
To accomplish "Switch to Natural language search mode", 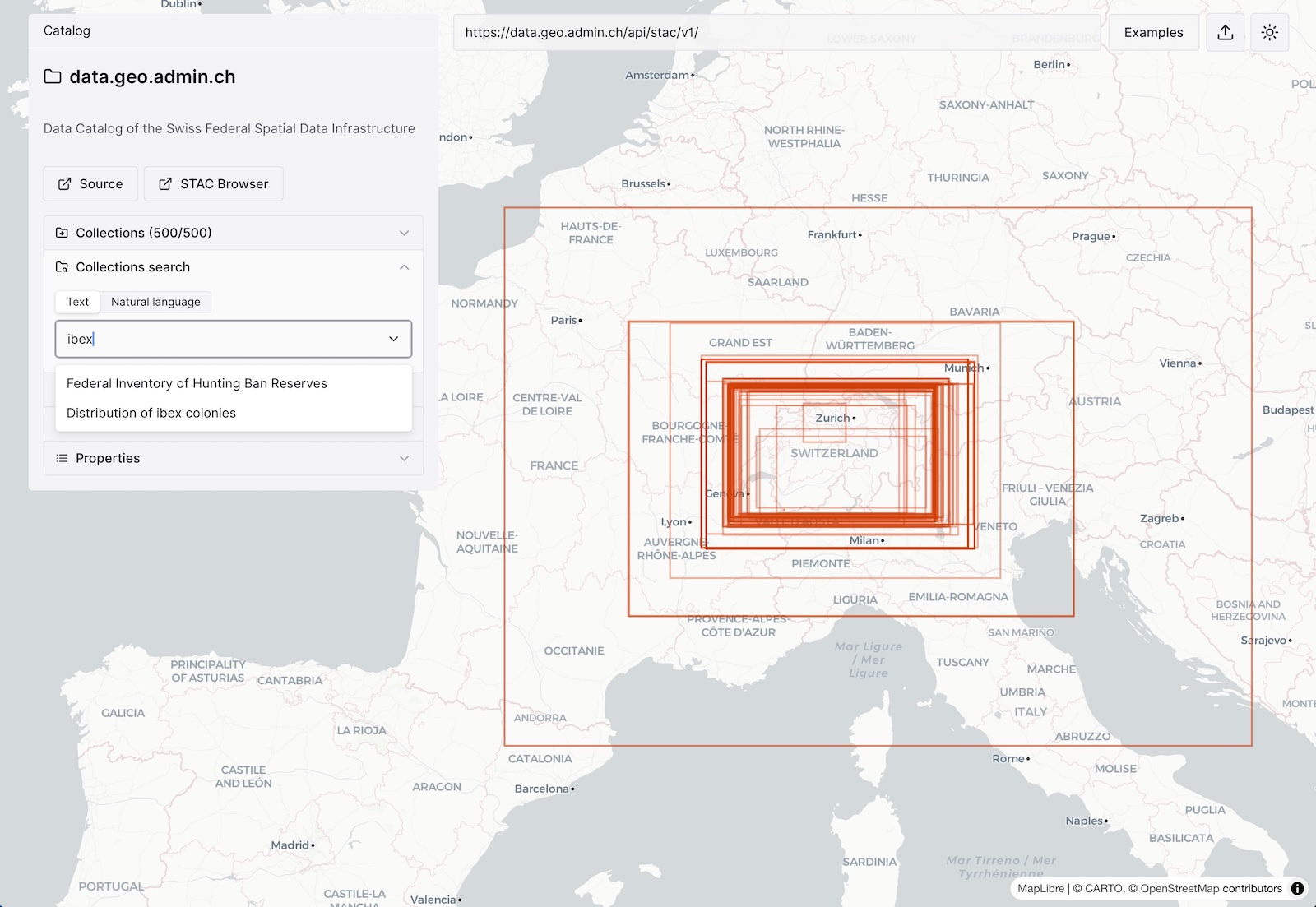I will click(x=155, y=302).
